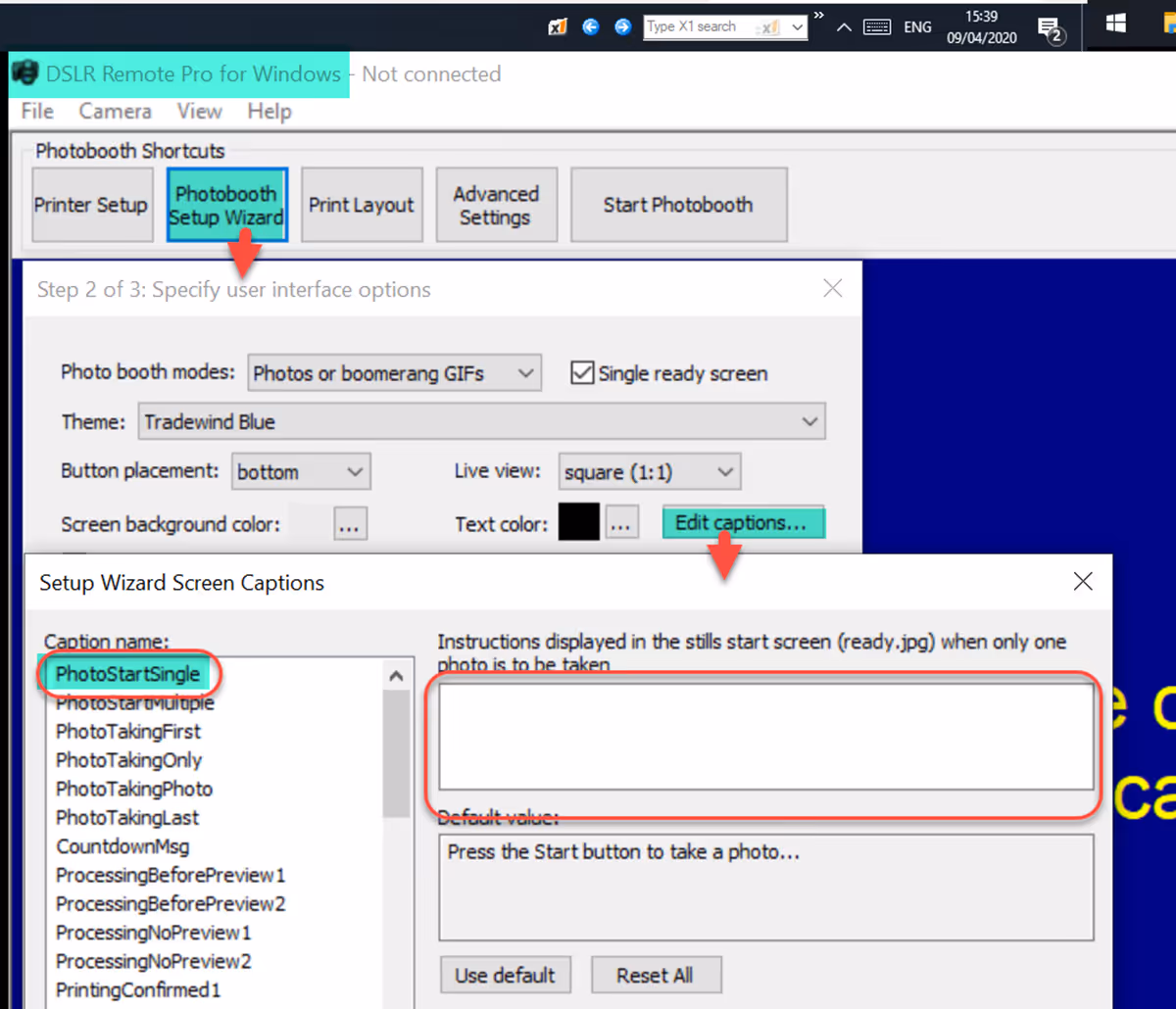The width and height of the screenshot is (1176, 1009).
Task: Open Advanced Settings
Action: tap(496, 205)
